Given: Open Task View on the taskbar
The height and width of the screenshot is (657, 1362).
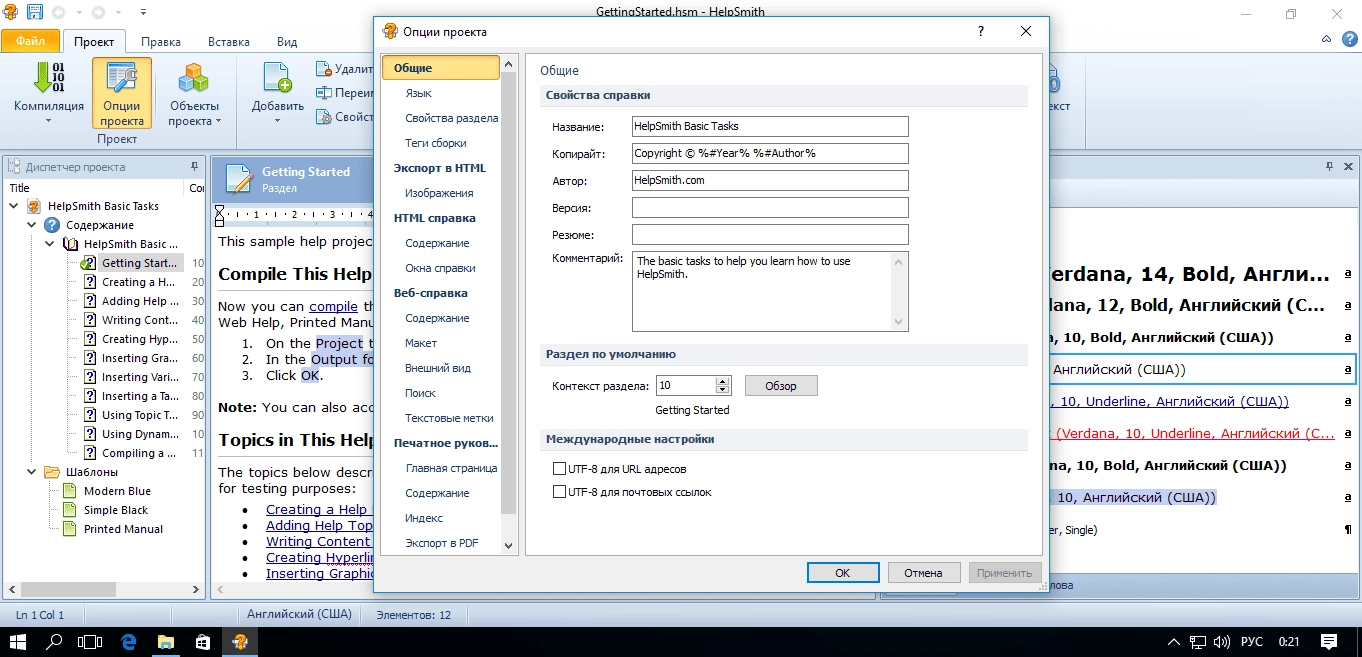Looking at the screenshot, I should pyautogui.click(x=91, y=642).
